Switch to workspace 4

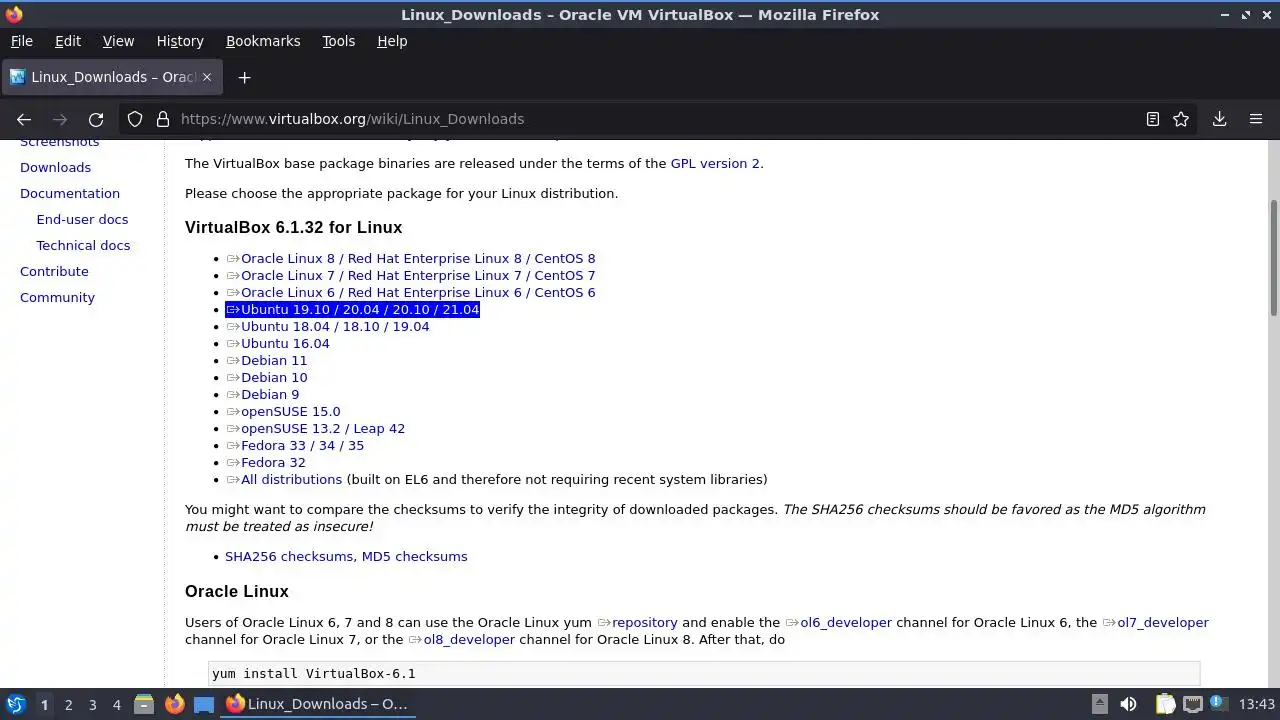click(116, 704)
